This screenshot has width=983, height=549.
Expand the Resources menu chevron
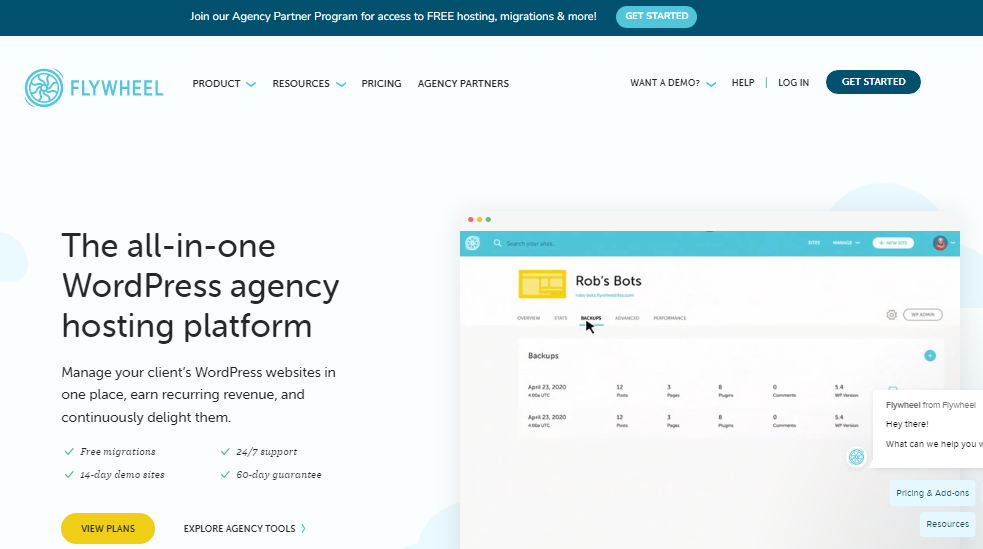point(341,84)
